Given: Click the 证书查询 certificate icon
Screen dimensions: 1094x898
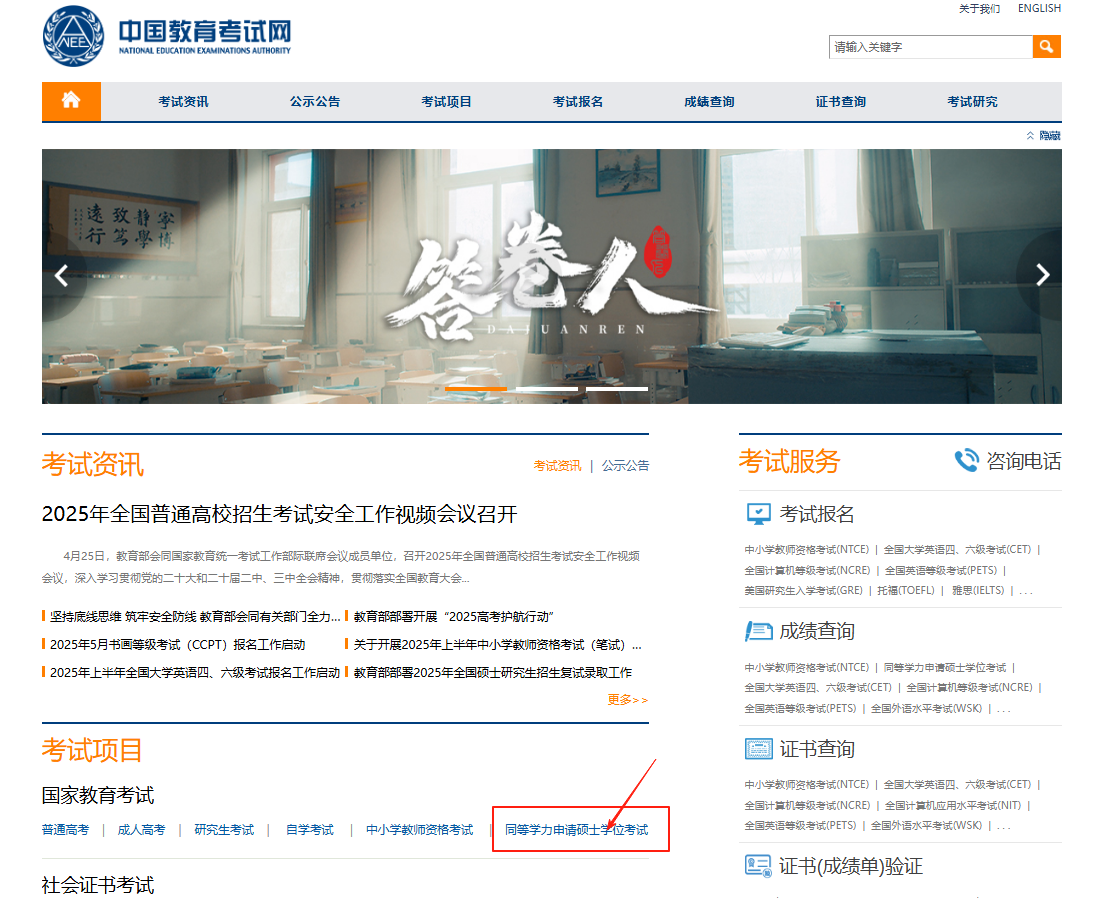Looking at the screenshot, I should click(758, 749).
